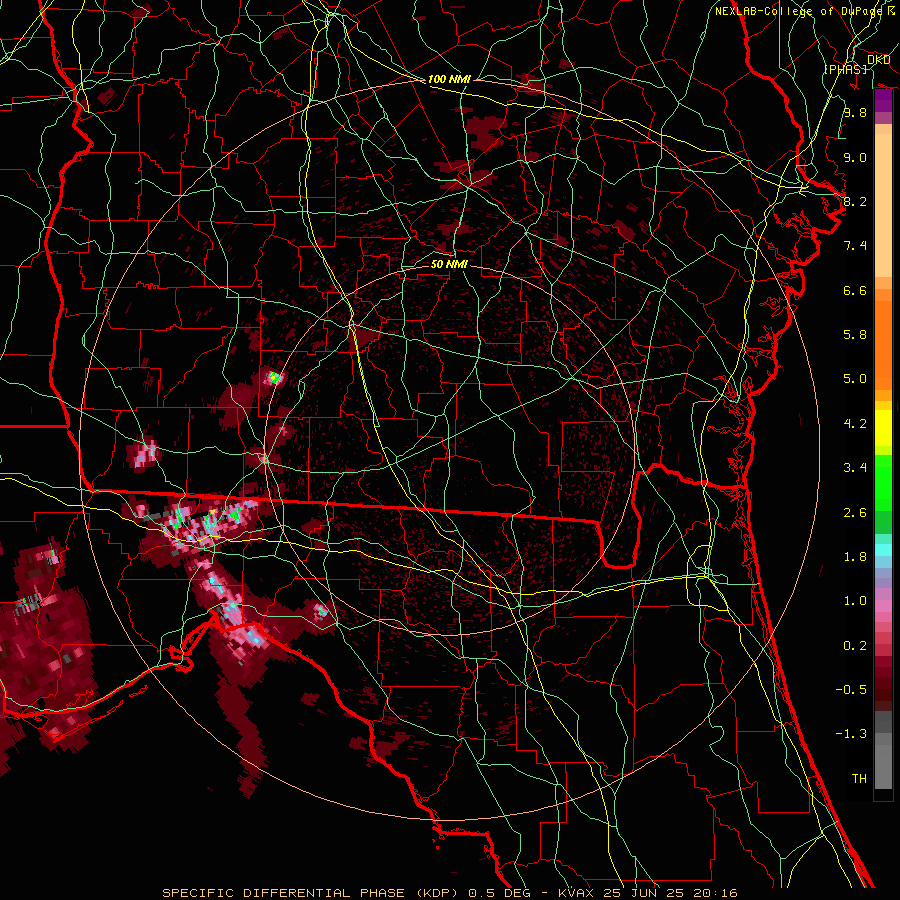Click the -1.3 scale value
Viewport: 900px width, 900px height.
click(851, 734)
